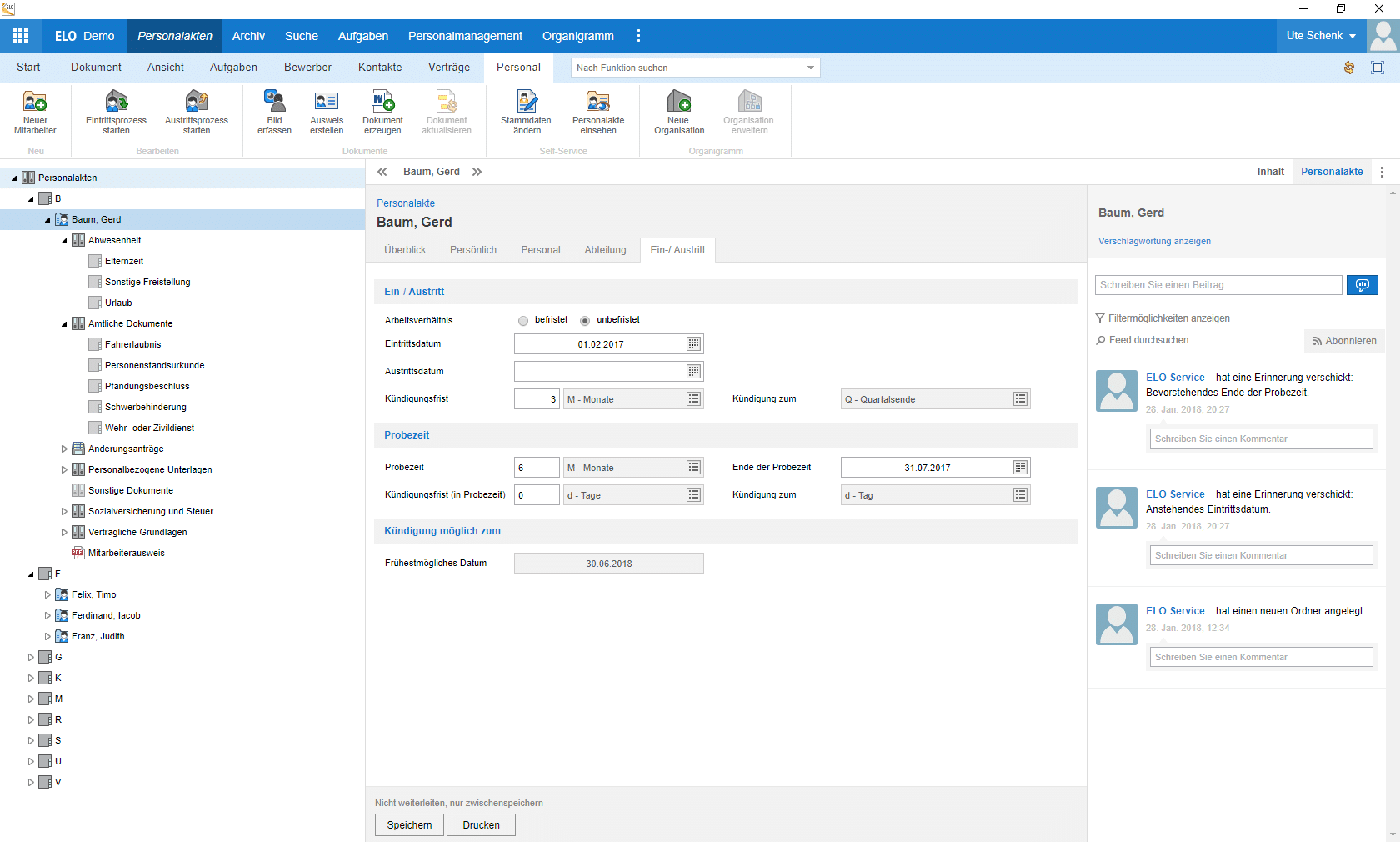Image resolution: width=1400 pixels, height=842 pixels.
Task: Switch to the Abteilung form tab
Action: coord(605,250)
